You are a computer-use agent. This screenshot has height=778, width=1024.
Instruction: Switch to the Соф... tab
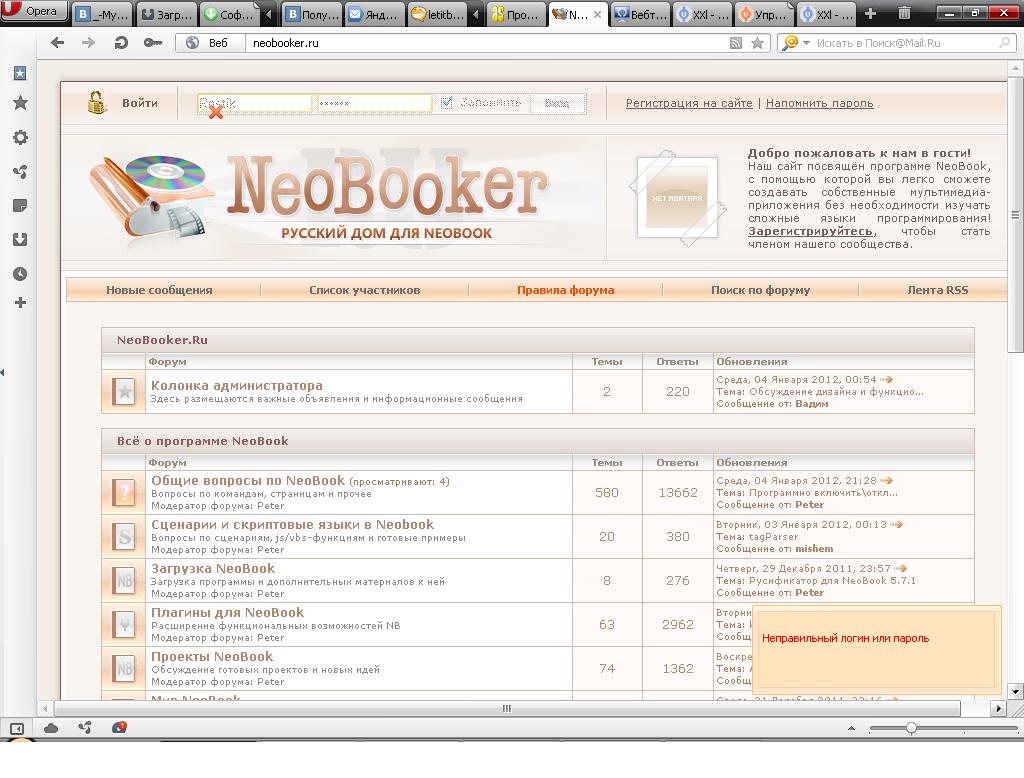[229, 14]
